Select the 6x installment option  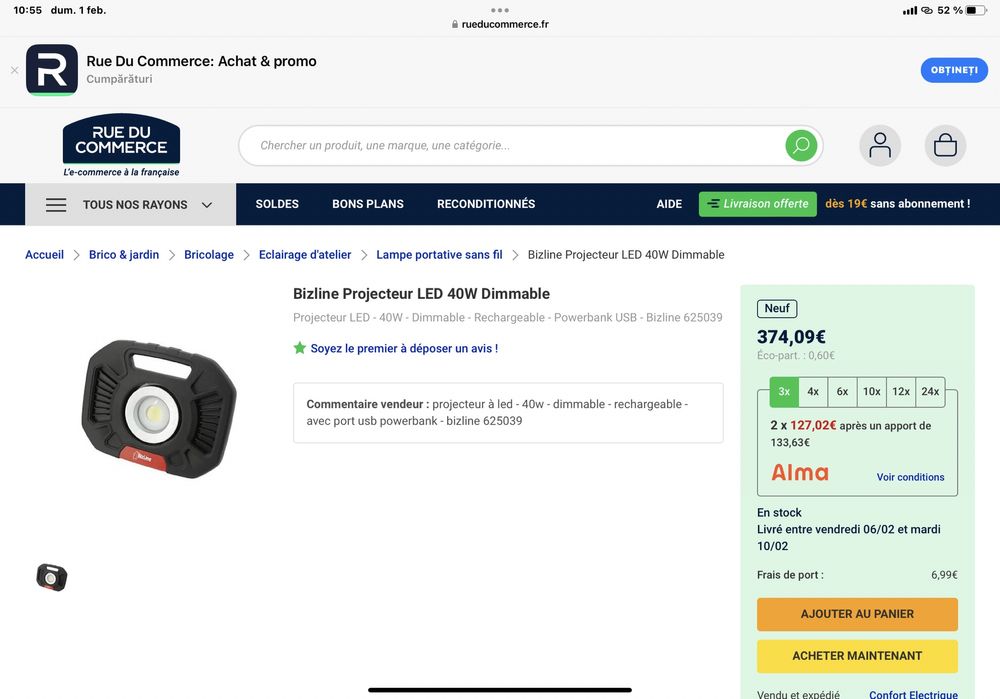pos(842,392)
